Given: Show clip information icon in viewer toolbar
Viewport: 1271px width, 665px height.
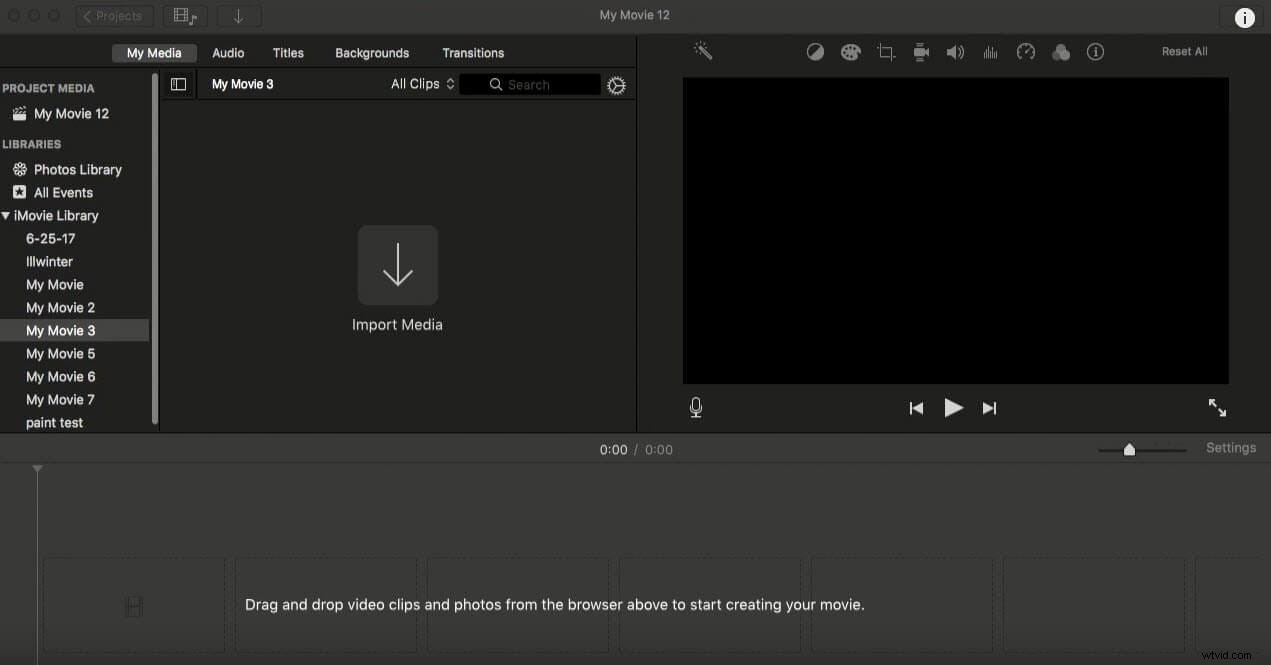Looking at the screenshot, I should [1095, 52].
